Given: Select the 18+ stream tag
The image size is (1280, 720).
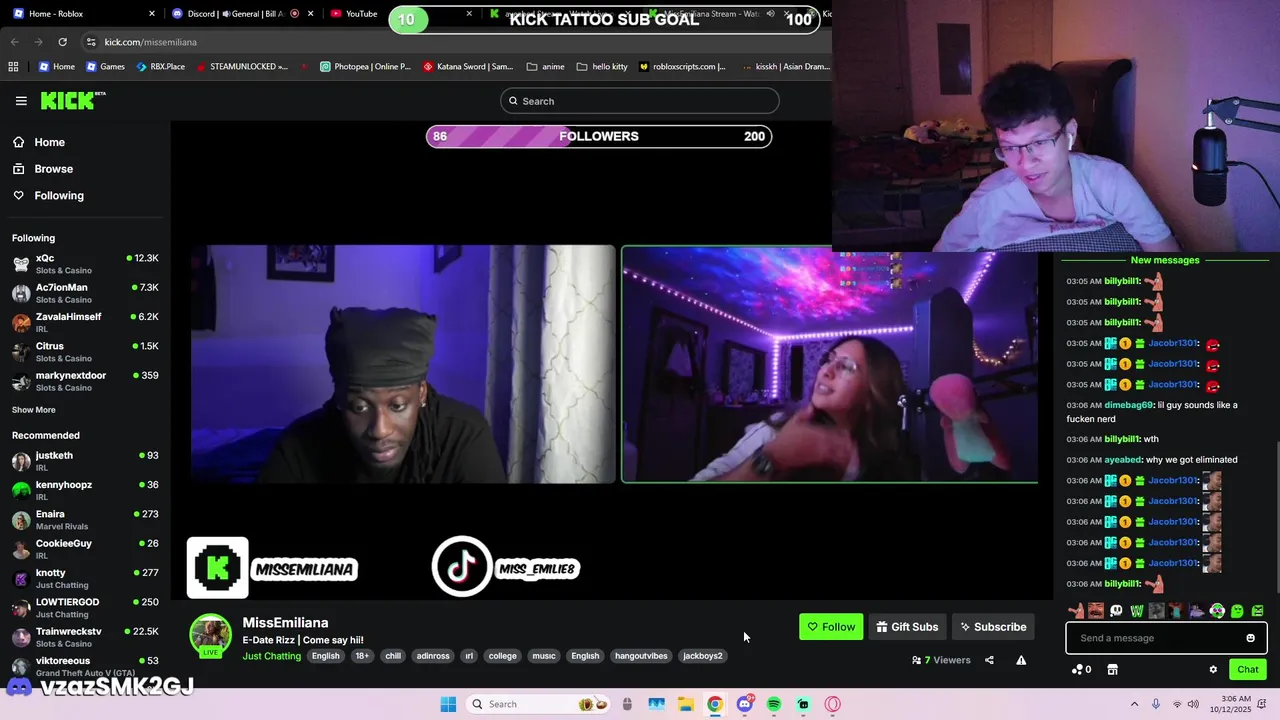Looking at the screenshot, I should (362, 656).
